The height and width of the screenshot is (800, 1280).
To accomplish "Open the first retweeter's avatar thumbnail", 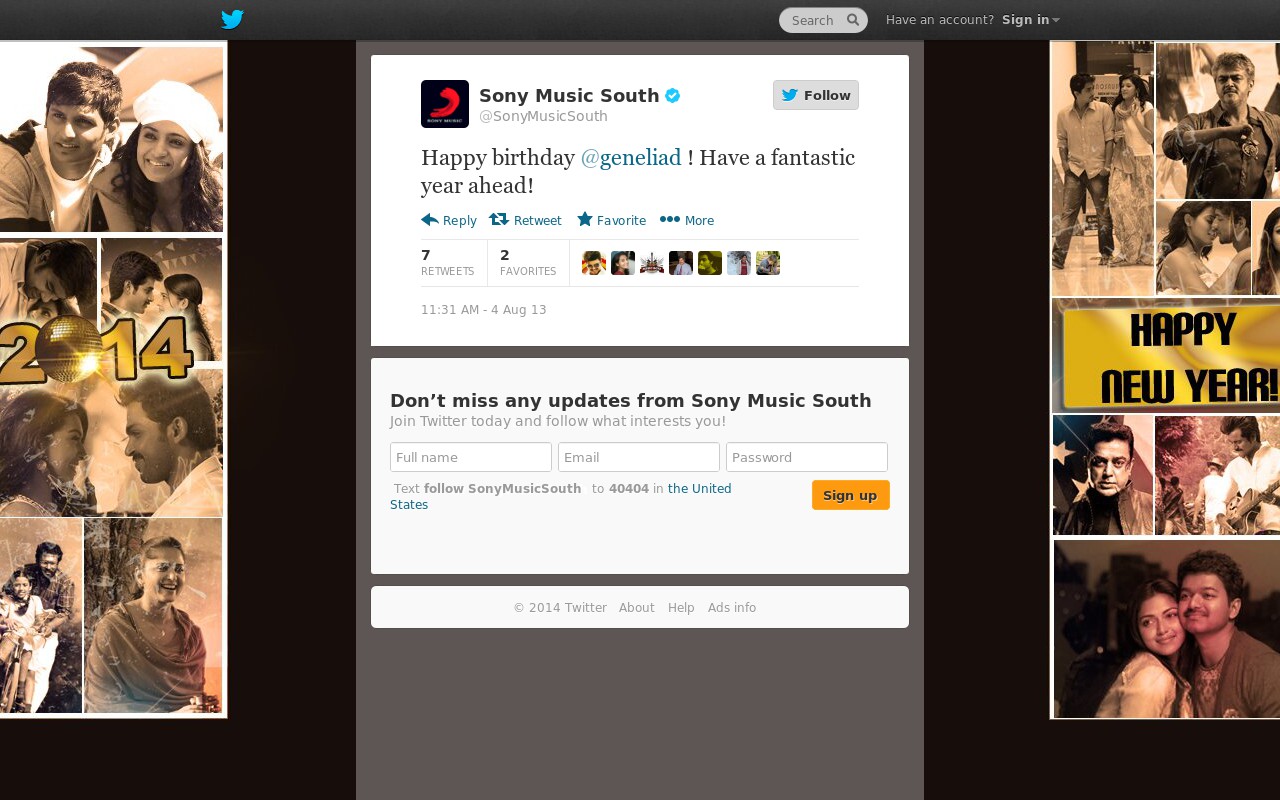I will pyautogui.click(x=594, y=263).
